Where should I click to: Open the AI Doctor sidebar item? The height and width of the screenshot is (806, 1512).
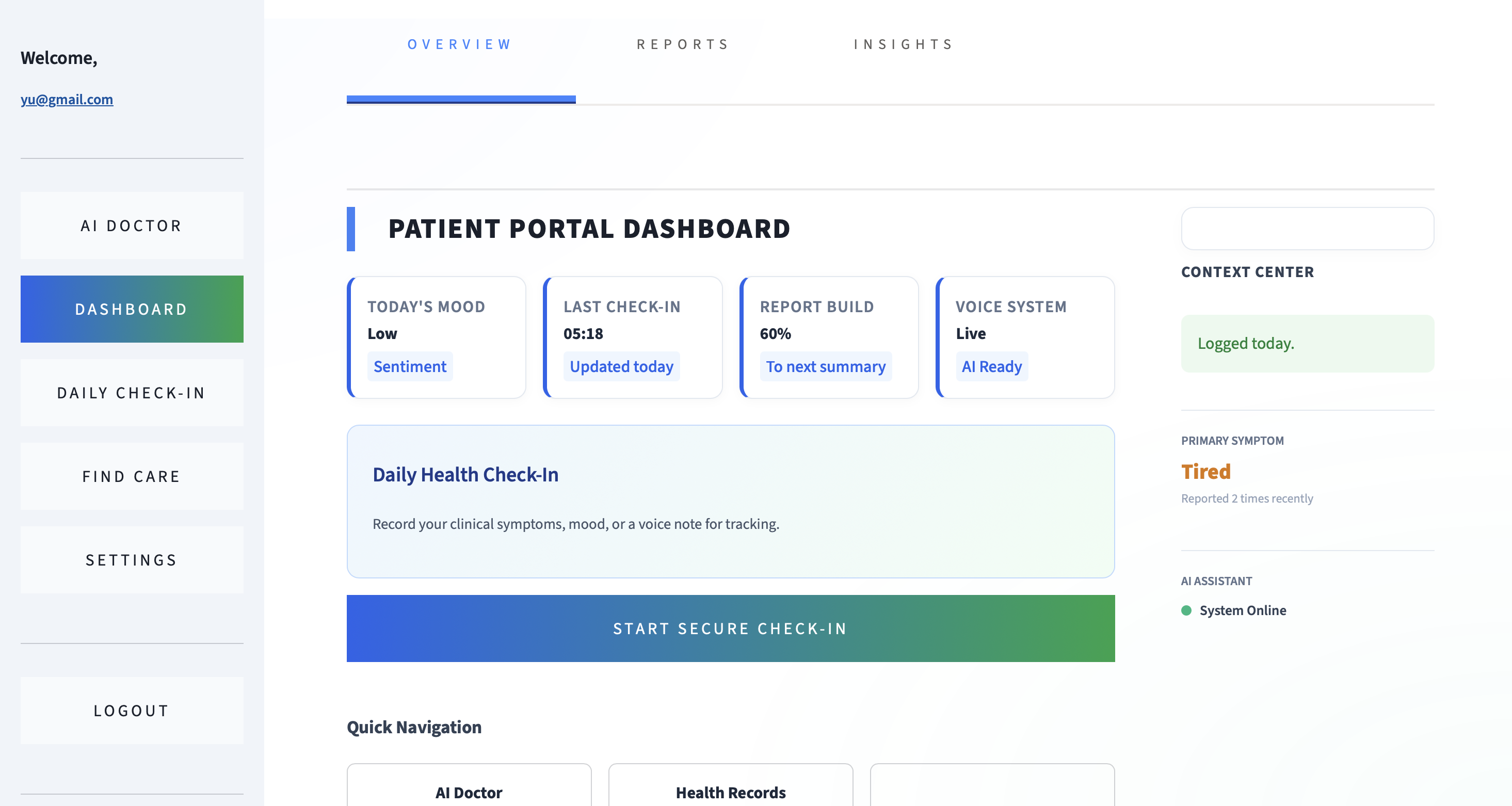pos(132,225)
